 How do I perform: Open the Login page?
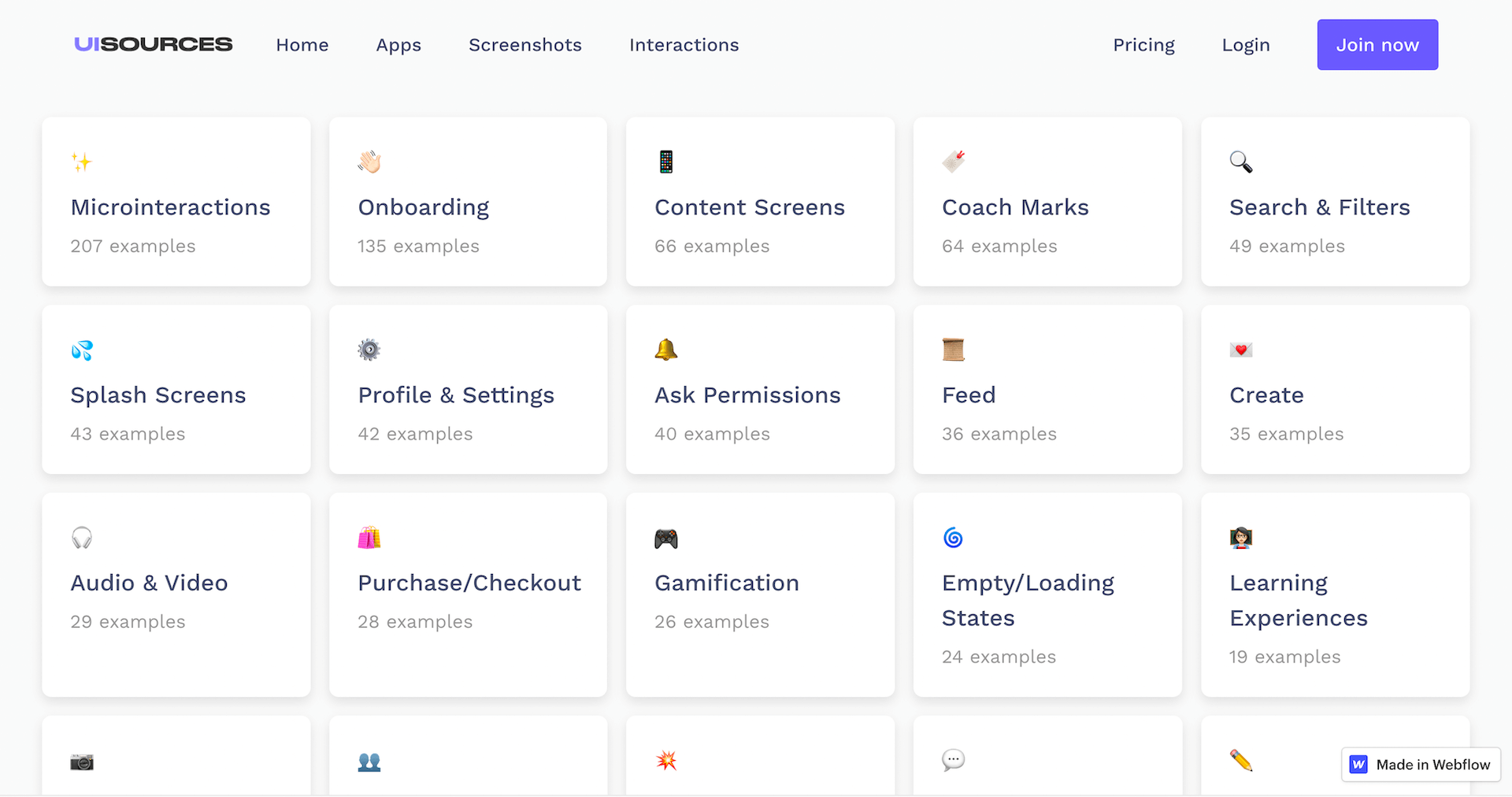tap(1245, 45)
